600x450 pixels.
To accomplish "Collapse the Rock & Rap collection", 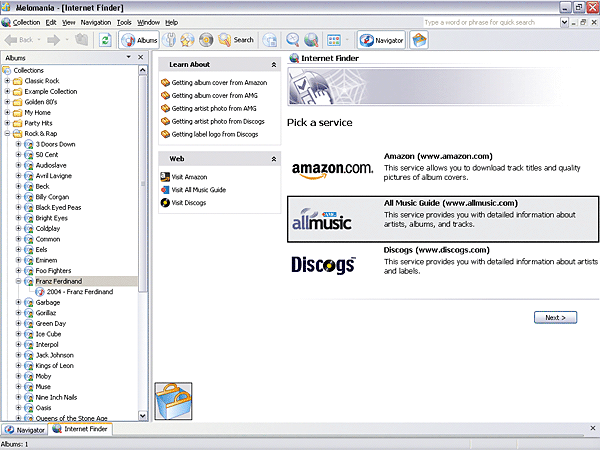I will pos(7,134).
